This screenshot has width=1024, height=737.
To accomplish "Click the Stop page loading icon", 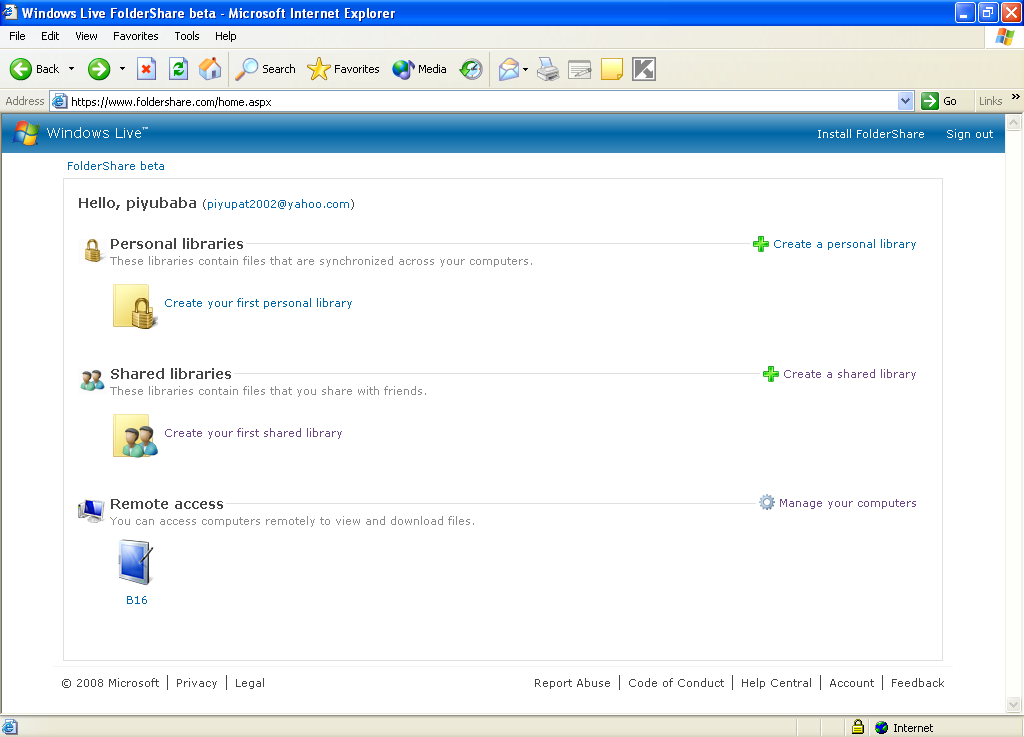I will [146, 69].
